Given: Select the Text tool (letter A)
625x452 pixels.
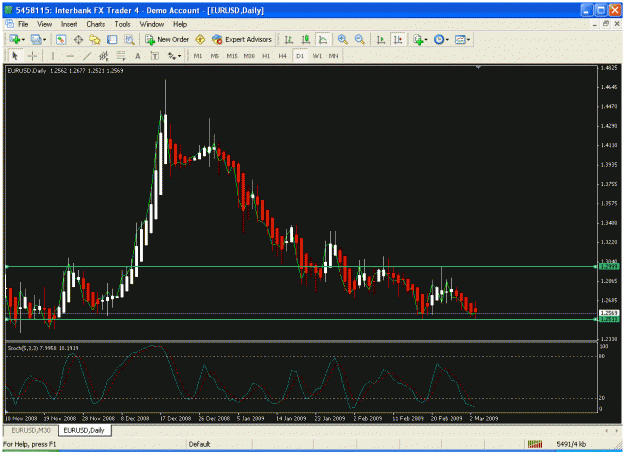Looking at the screenshot, I should (x=138, y=56).
